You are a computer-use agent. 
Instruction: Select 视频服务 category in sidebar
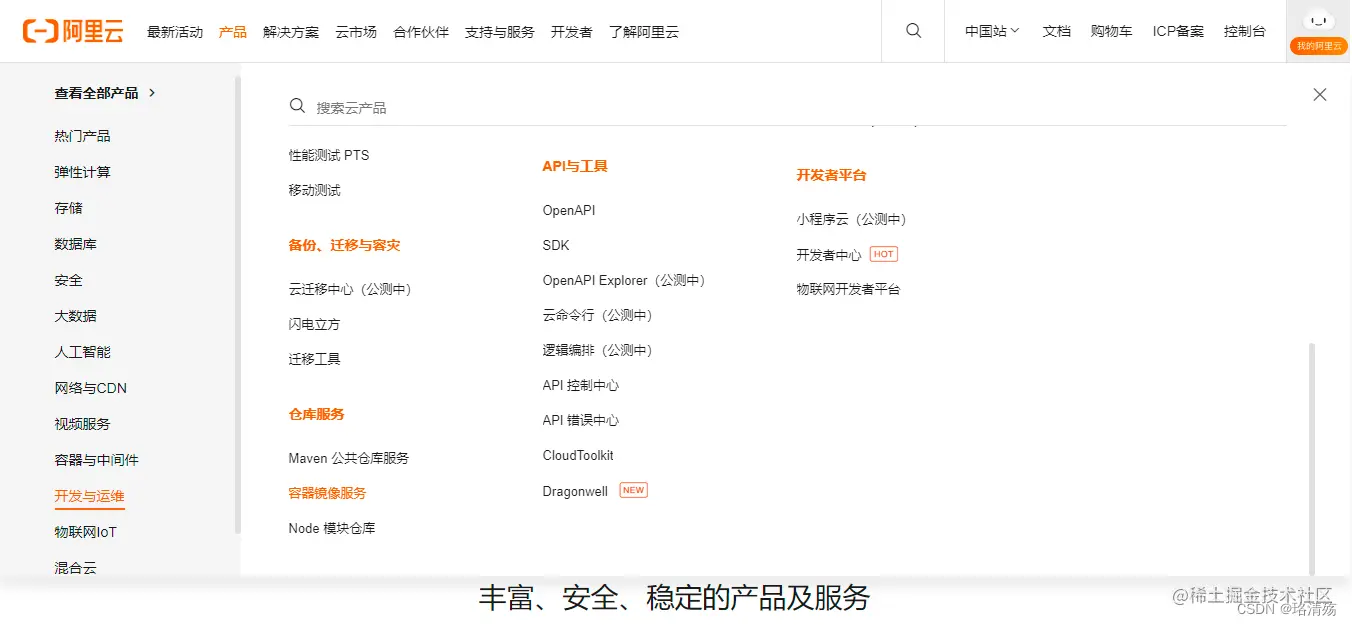[x=83, y=424]
